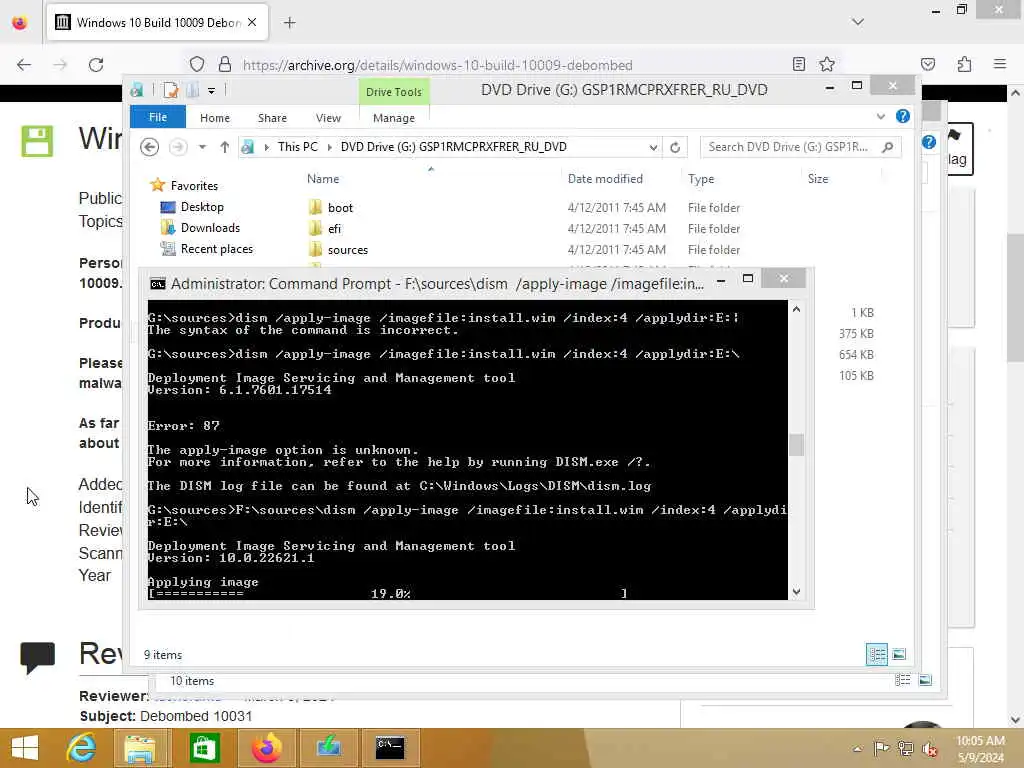Click the Command Prompt scrollbar thumb
The width and height of the screenshot is (1024, 768).
[796, 445]
